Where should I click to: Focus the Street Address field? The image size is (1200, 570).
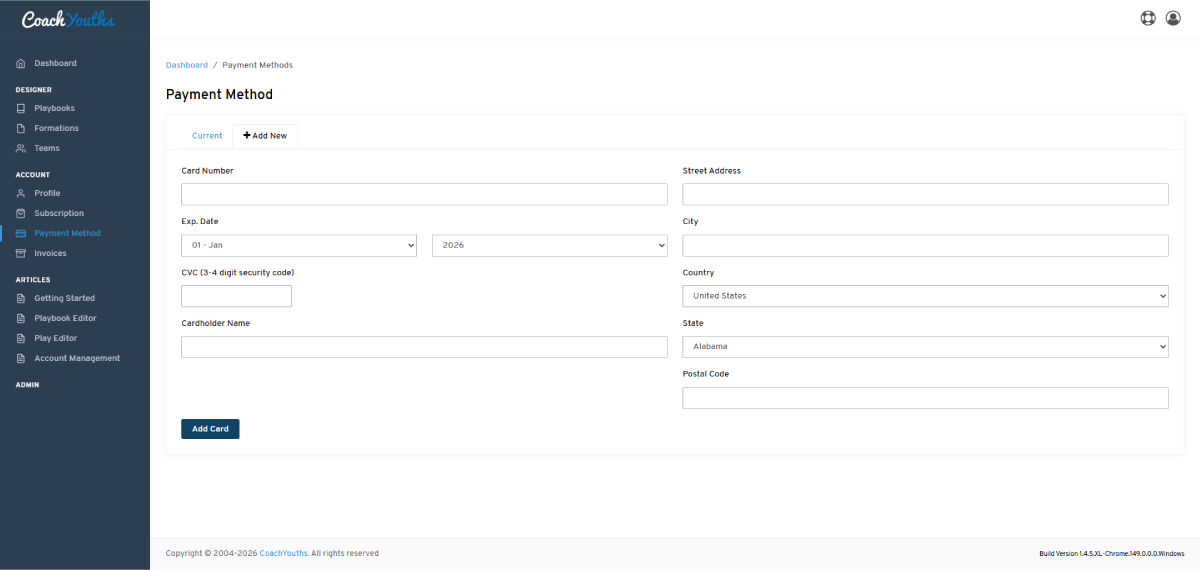coord(925,194)
